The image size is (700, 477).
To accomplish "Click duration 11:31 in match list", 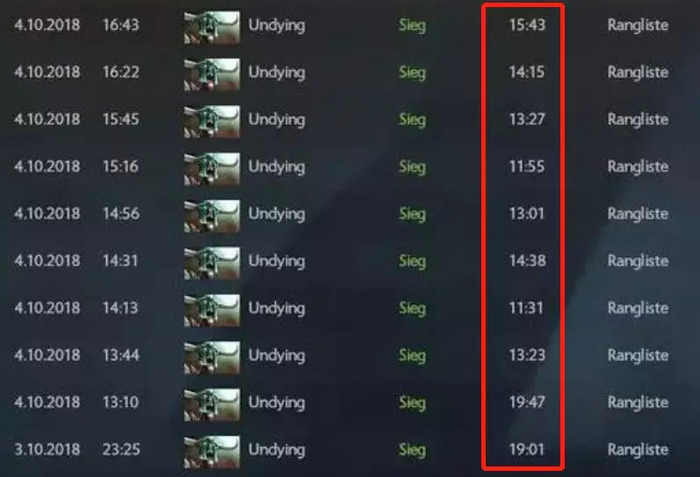I will pyautogui.click(x=527, y=308).
